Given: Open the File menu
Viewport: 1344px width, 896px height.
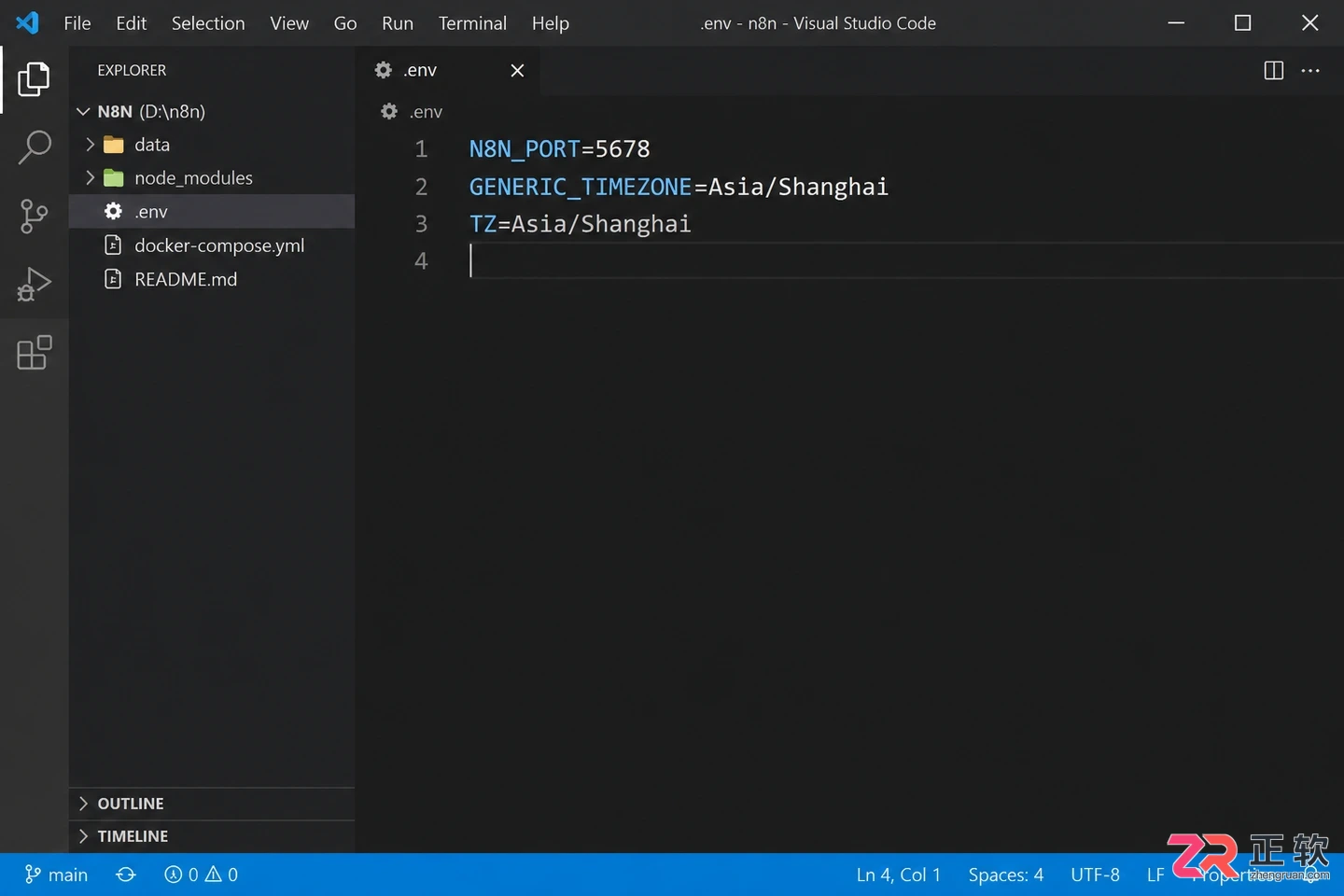Looking at the screenshot, I should (x=77, y=23).
